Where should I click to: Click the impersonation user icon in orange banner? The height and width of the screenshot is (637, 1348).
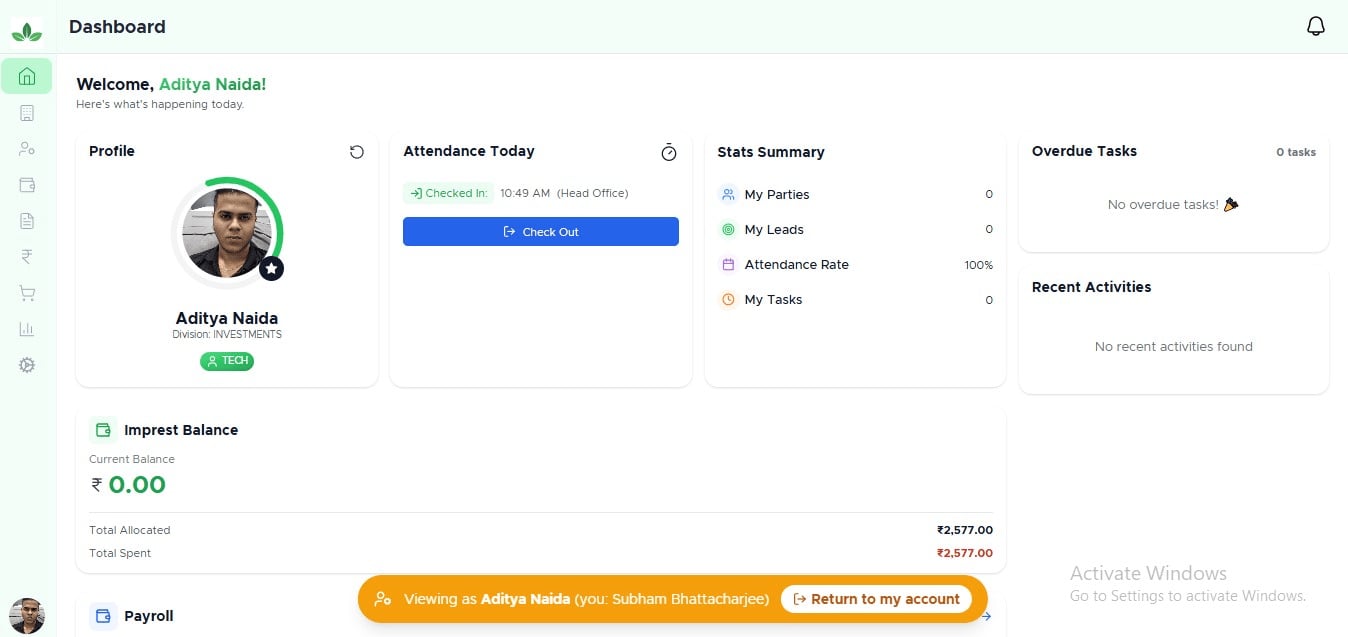tap(382, 599)
